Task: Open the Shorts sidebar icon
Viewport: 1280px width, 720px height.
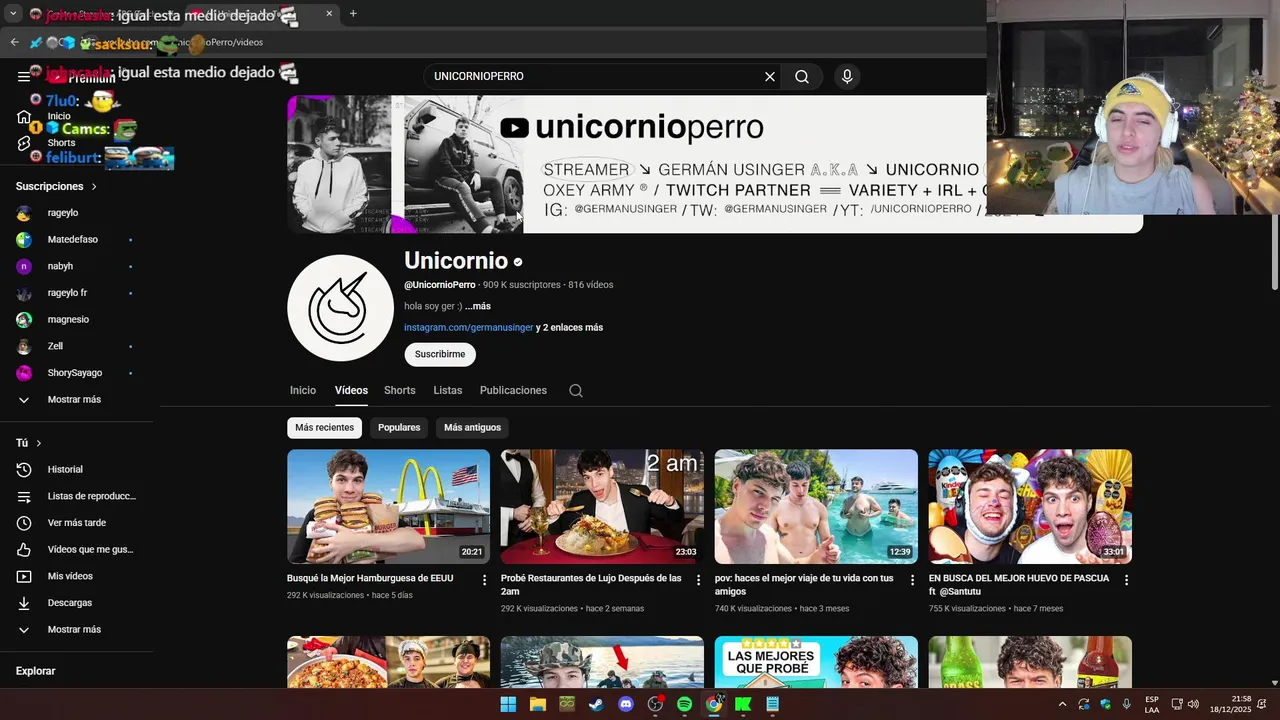Action: [x=24, y=143]
